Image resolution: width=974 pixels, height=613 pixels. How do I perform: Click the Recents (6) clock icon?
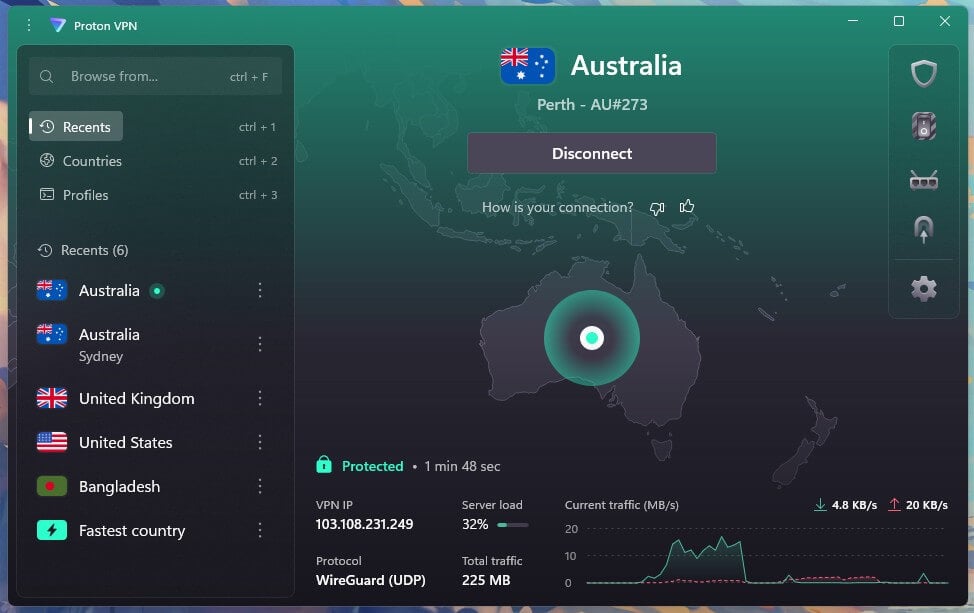pyautogui.click(x=45, y=250)
